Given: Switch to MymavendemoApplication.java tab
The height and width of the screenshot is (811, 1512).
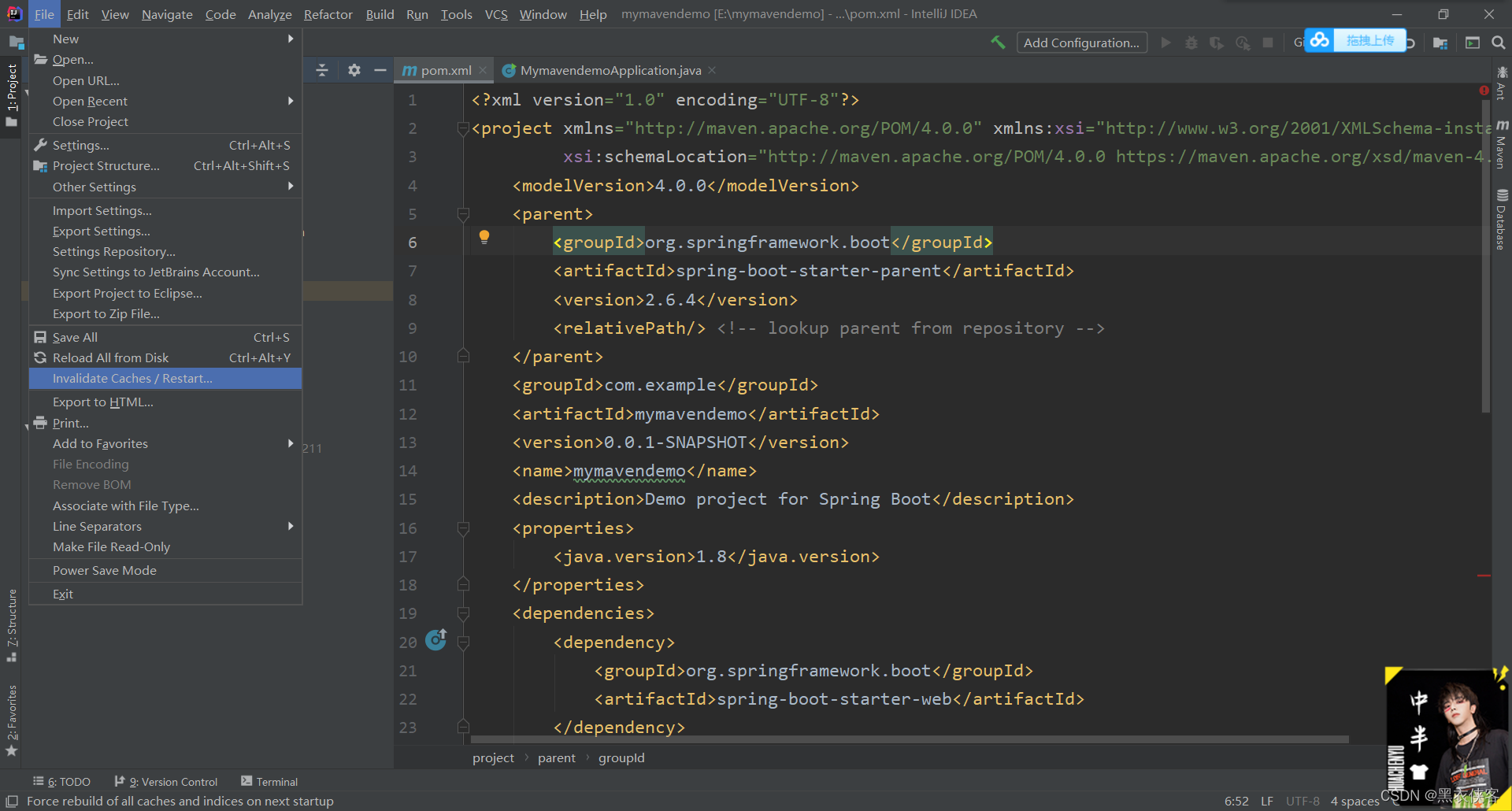Looking at the screenshot, I should pyautogui.click(x=610, y=70).
